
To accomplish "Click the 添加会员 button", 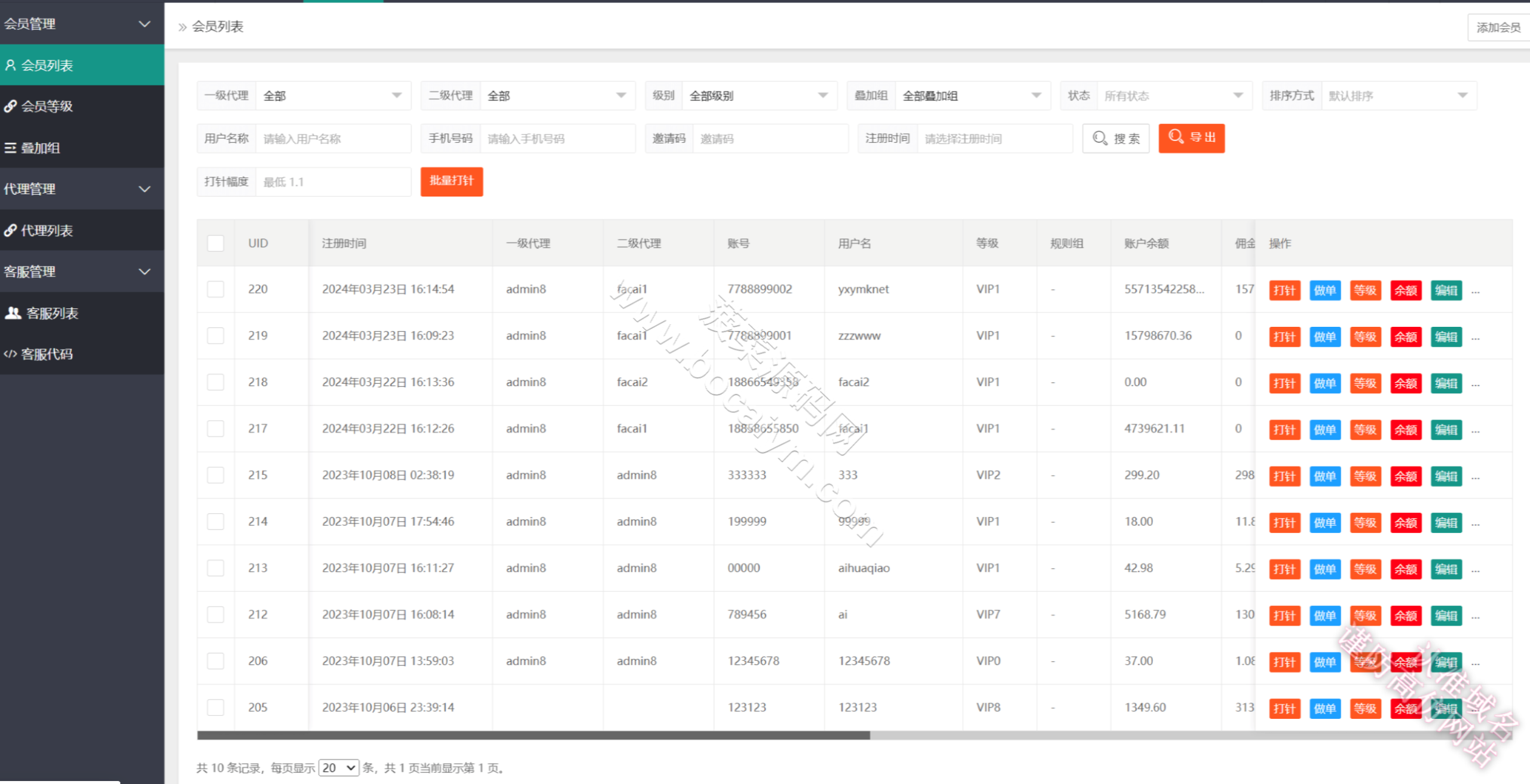I will pos(1498,27).
